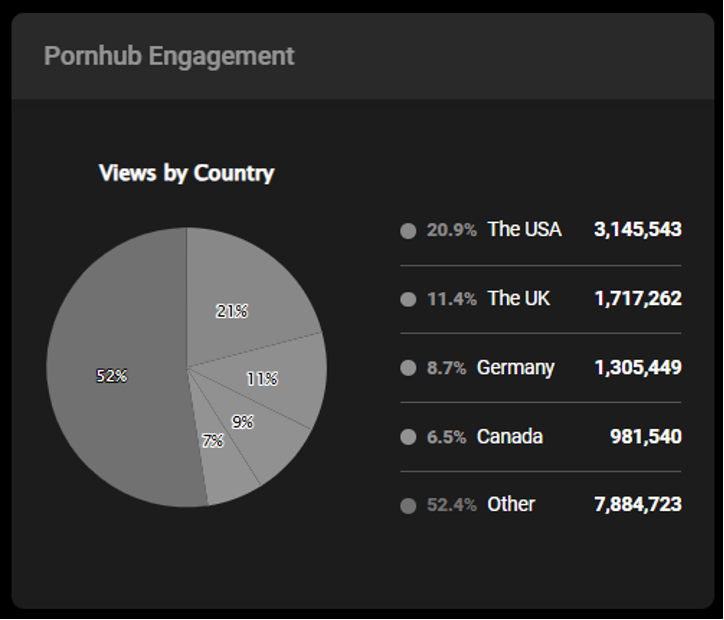
Task: Click the UK legend dot
Action: 408,299
